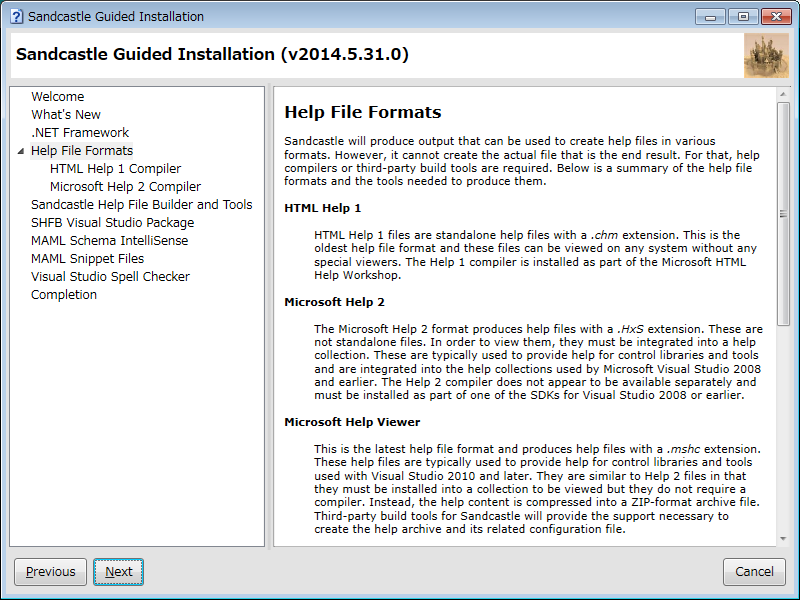Cancel the guided installation
The image size is (800, 600).
click(x=754, y=572)
